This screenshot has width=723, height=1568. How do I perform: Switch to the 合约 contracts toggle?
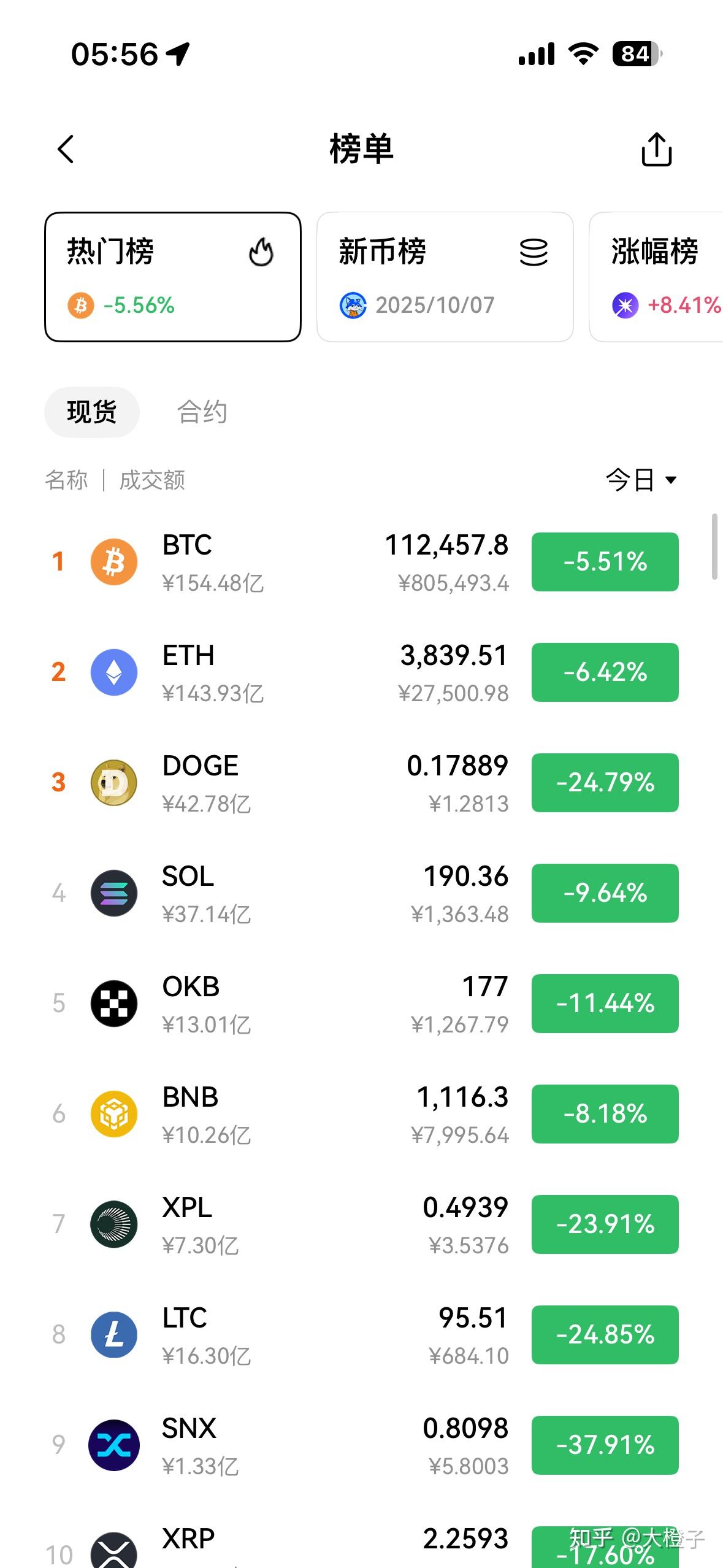(202, 412)
